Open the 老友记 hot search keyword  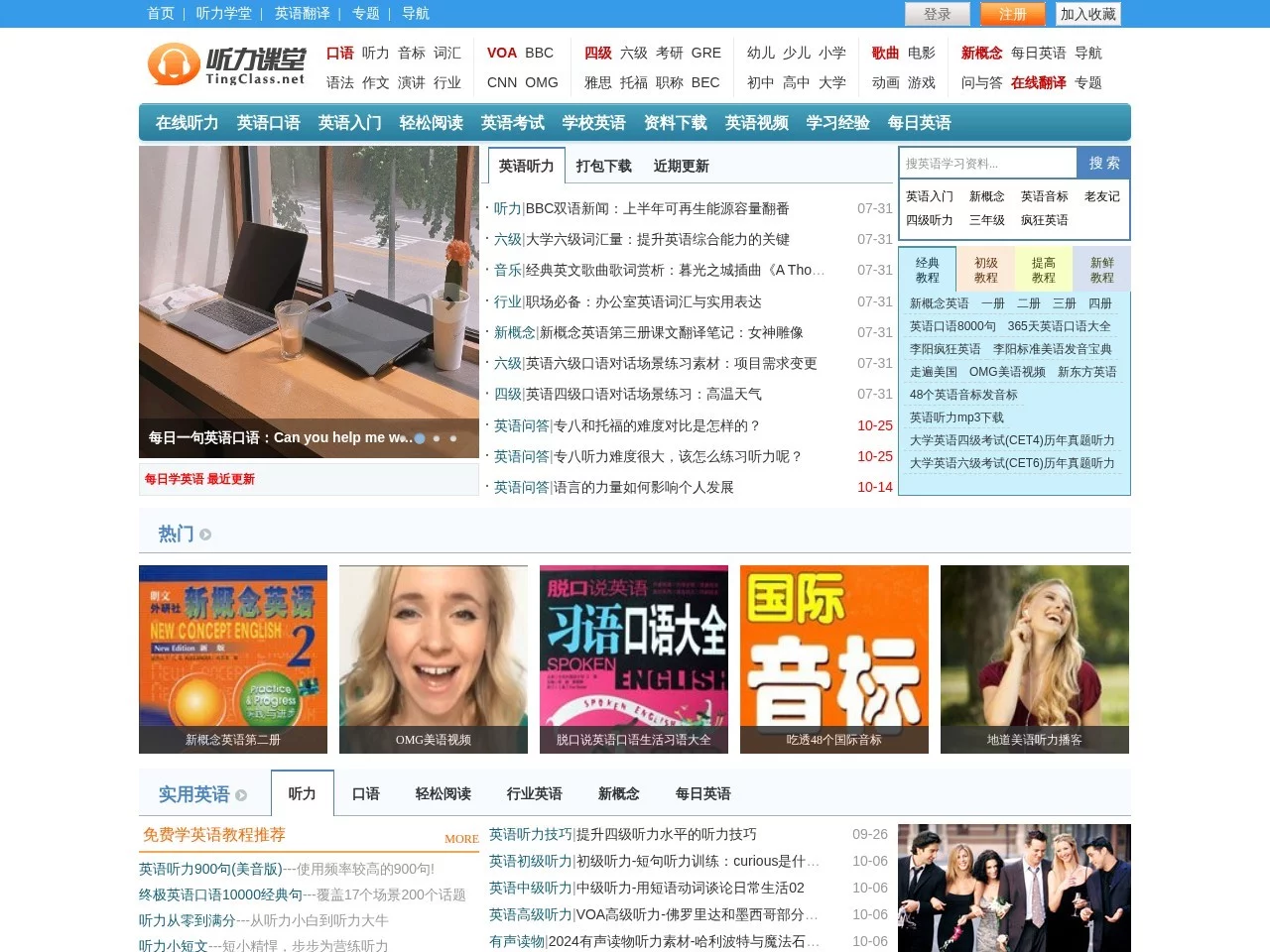pos(1100,196)
